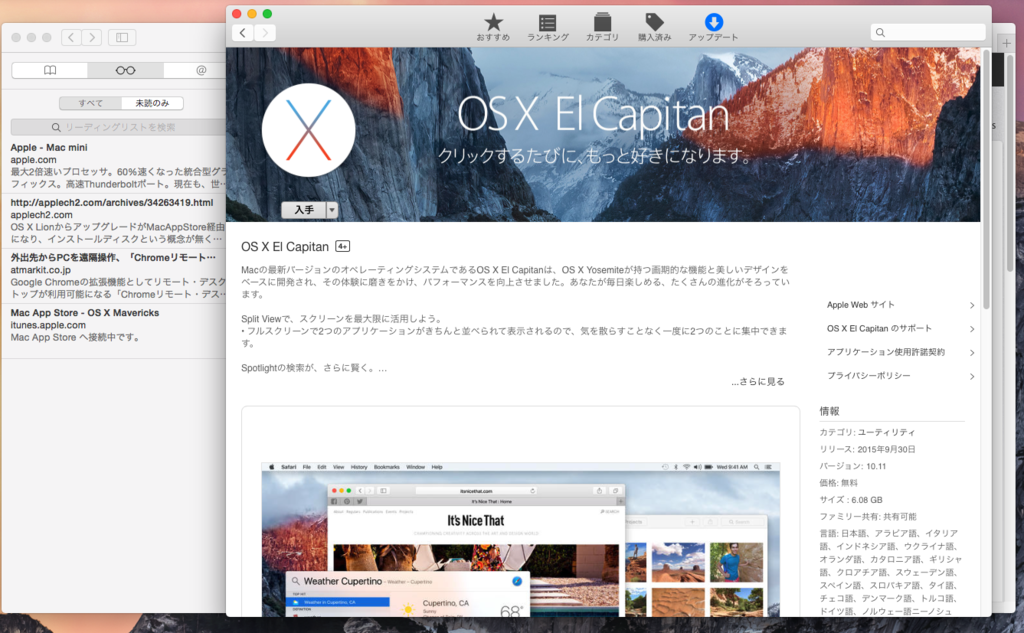Click chevron next to OS X El Capitan のサポート

[x=972, y=329]
